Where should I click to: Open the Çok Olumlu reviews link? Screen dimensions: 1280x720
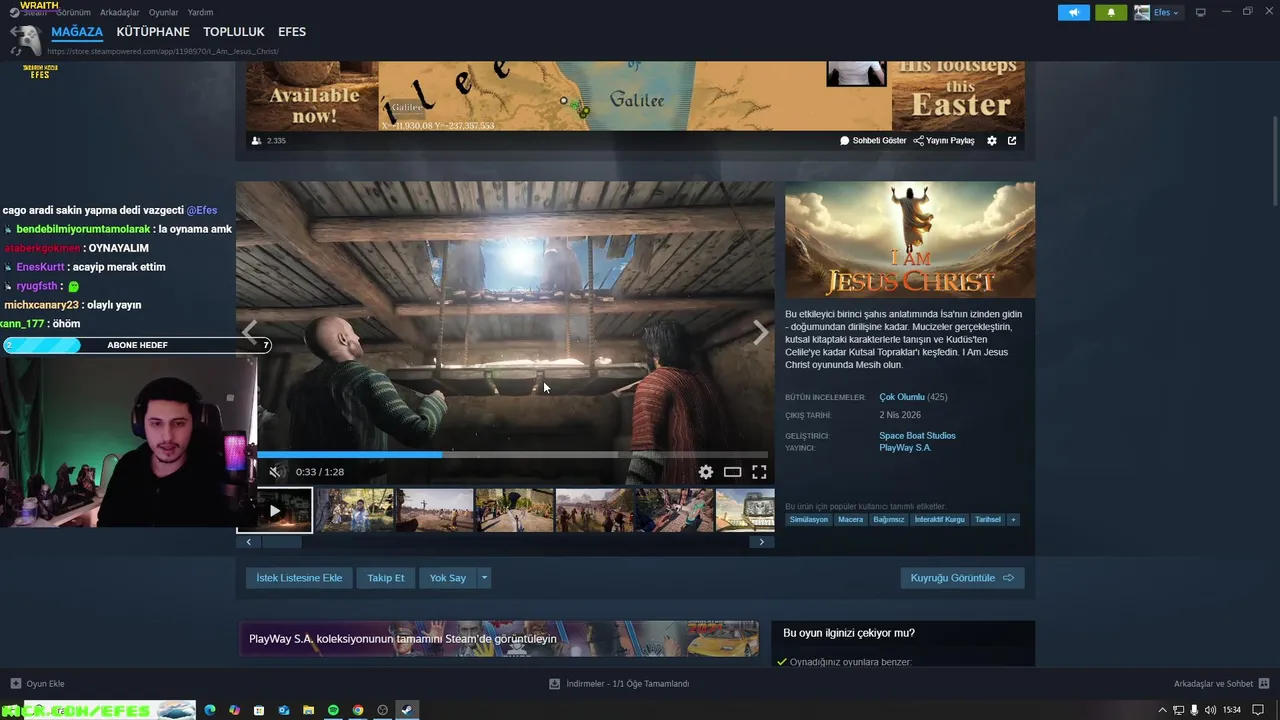pyautogui.click(x=902, y=397)
